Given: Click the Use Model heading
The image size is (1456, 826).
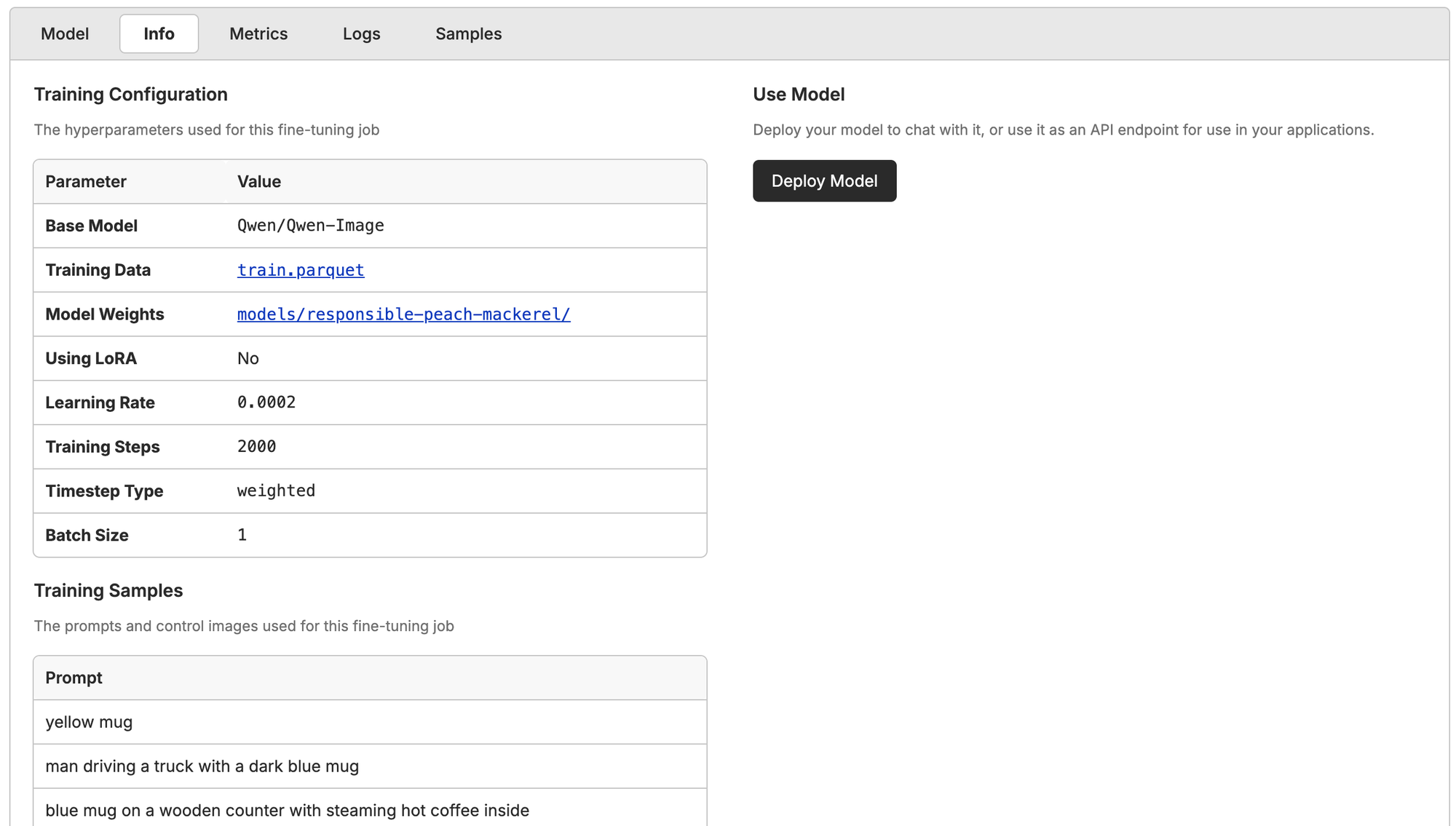Looking at the screenshot, I should (799, 95).
